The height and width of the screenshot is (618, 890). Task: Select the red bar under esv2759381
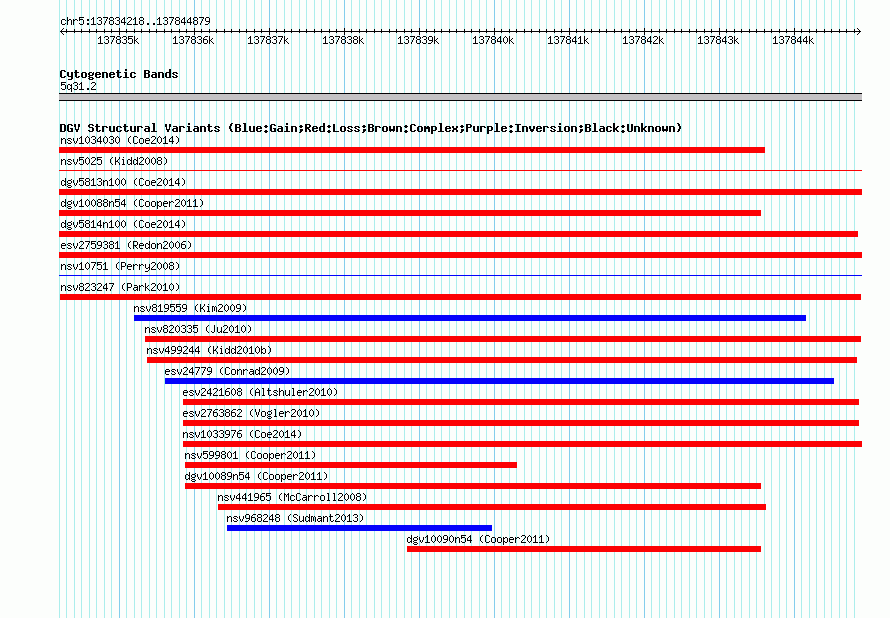pyautogui.click(x=460, y=255)
